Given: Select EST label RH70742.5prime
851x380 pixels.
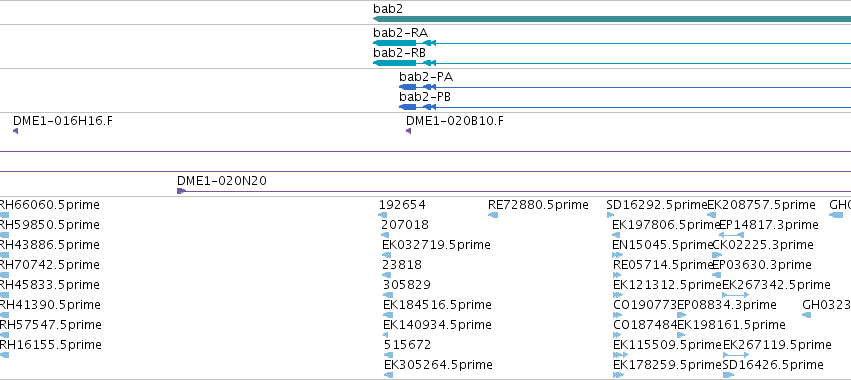Looking at the screenshot, I should (x=49, y=265).
